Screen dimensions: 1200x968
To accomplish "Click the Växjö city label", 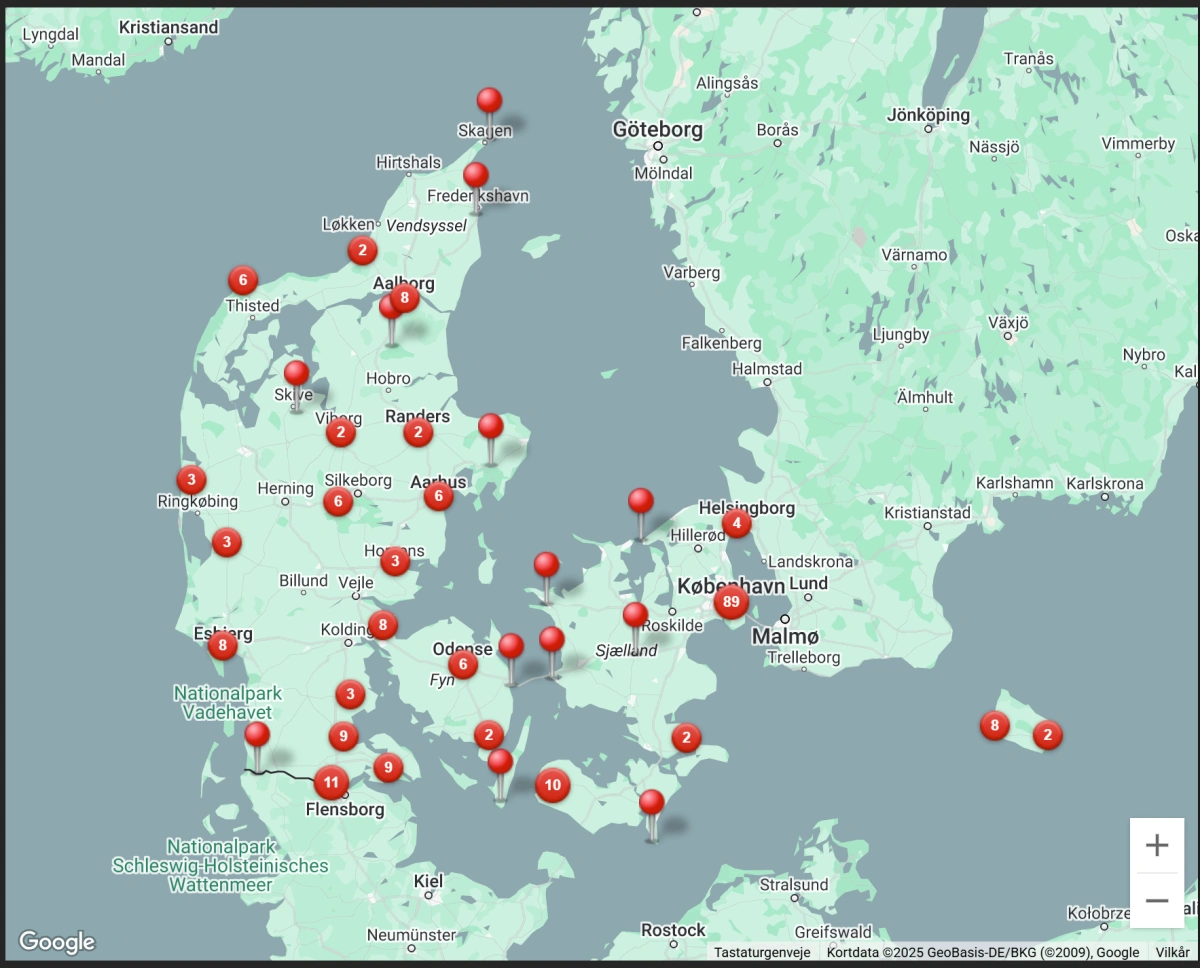I will point(1008,323).
